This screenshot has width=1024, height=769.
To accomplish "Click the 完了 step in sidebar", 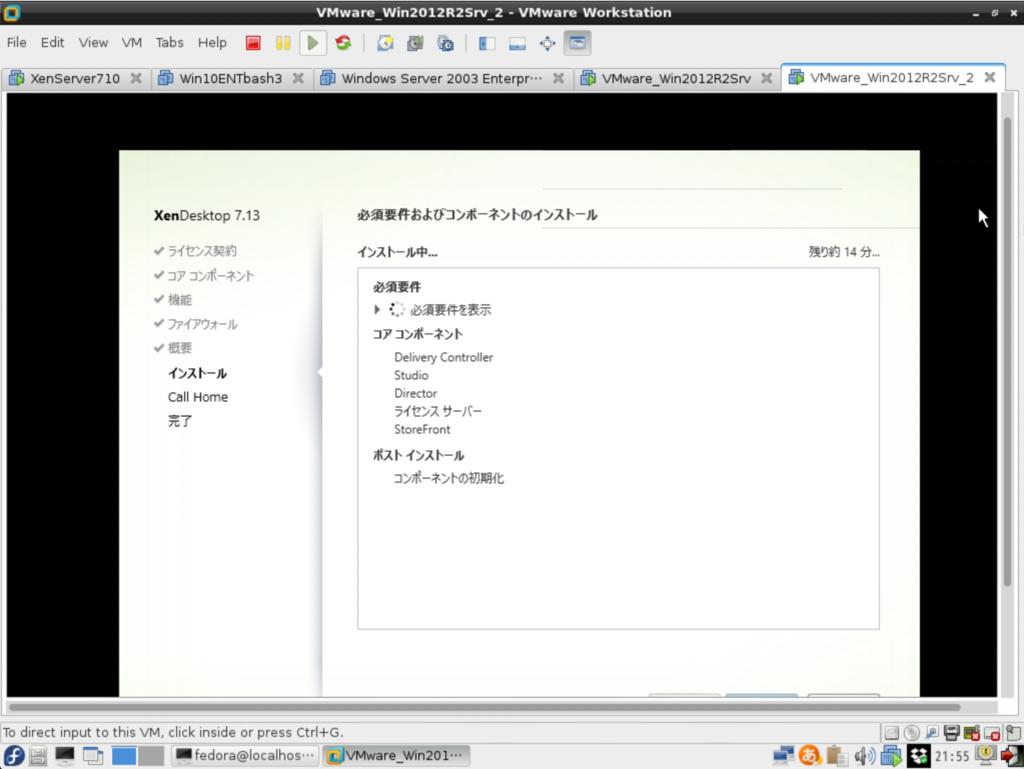I will [x=180, y=421].
